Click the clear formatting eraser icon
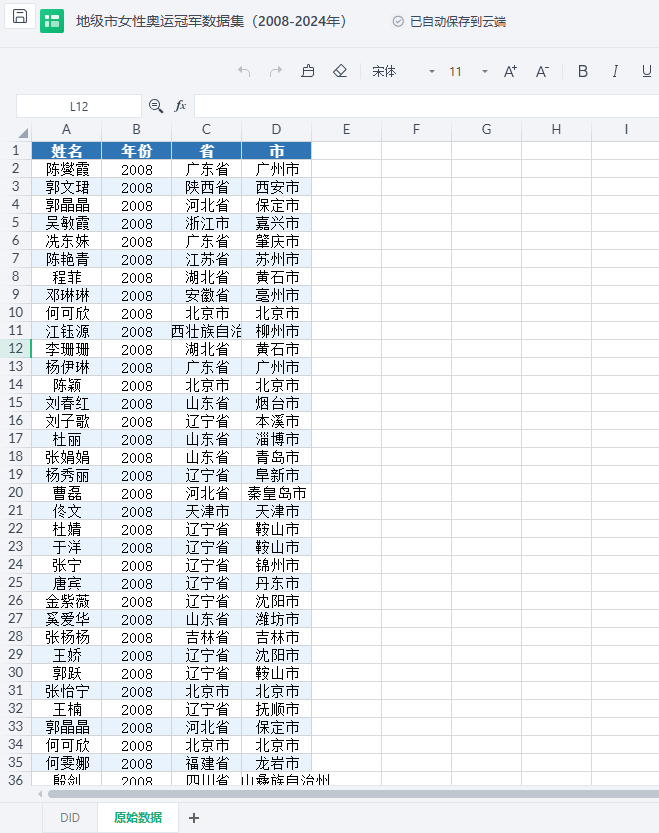This screenshot has height=833, width=659. point(340,71)
